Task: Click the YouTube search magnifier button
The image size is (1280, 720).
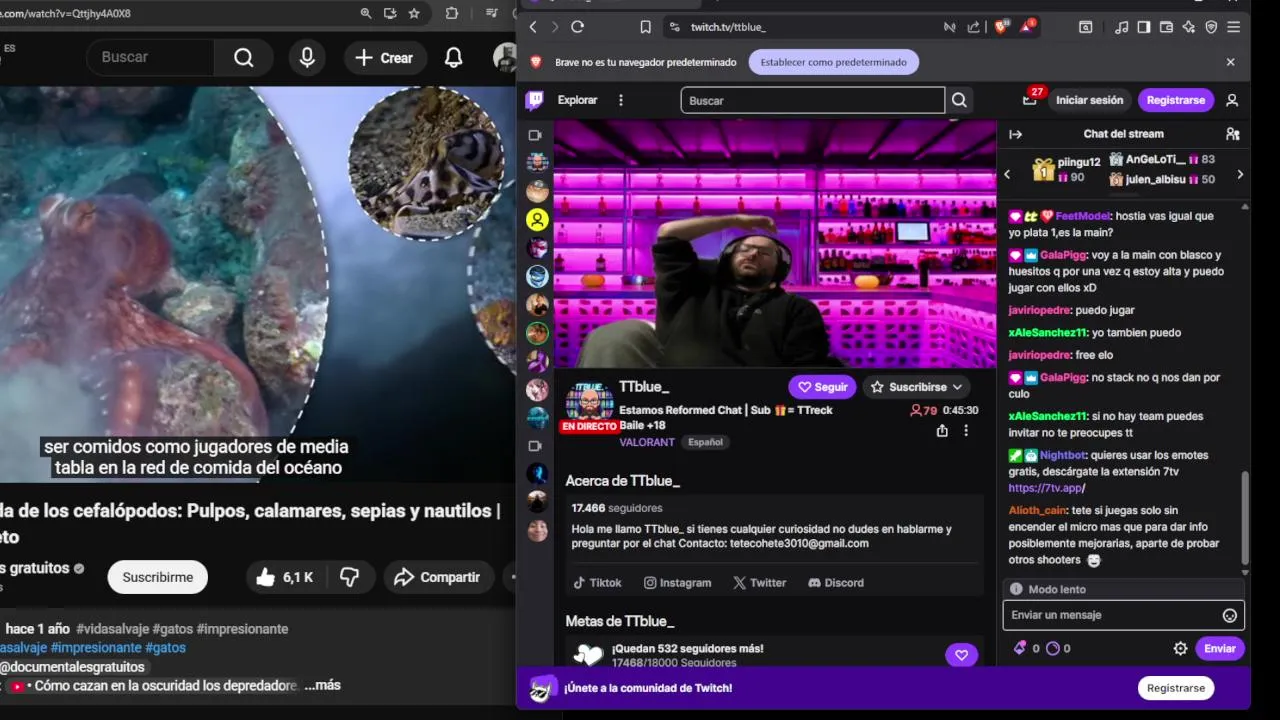Action: [x=244, y=58]
